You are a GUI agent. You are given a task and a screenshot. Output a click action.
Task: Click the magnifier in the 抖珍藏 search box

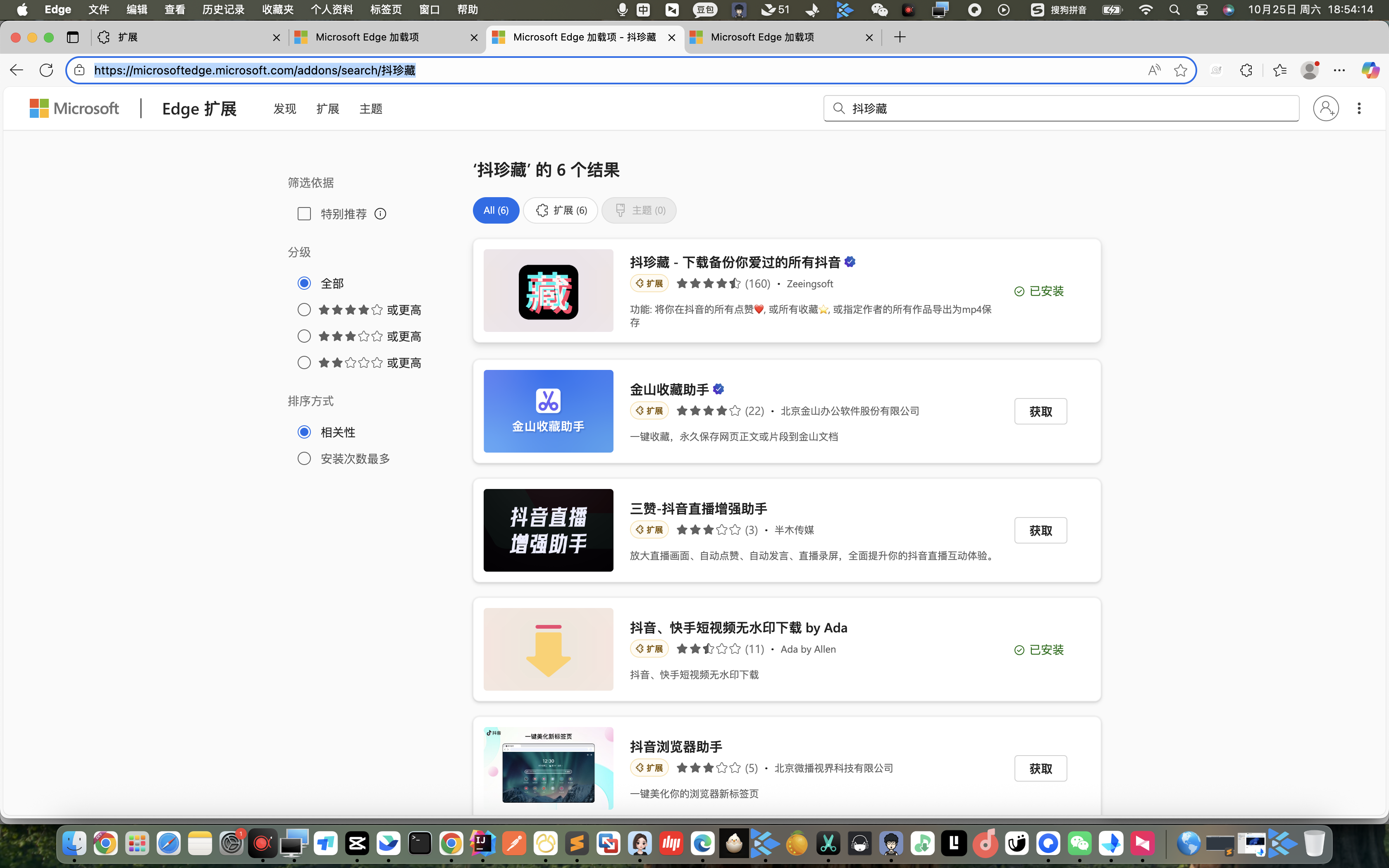pyautogui.click(x=838, y=108)
